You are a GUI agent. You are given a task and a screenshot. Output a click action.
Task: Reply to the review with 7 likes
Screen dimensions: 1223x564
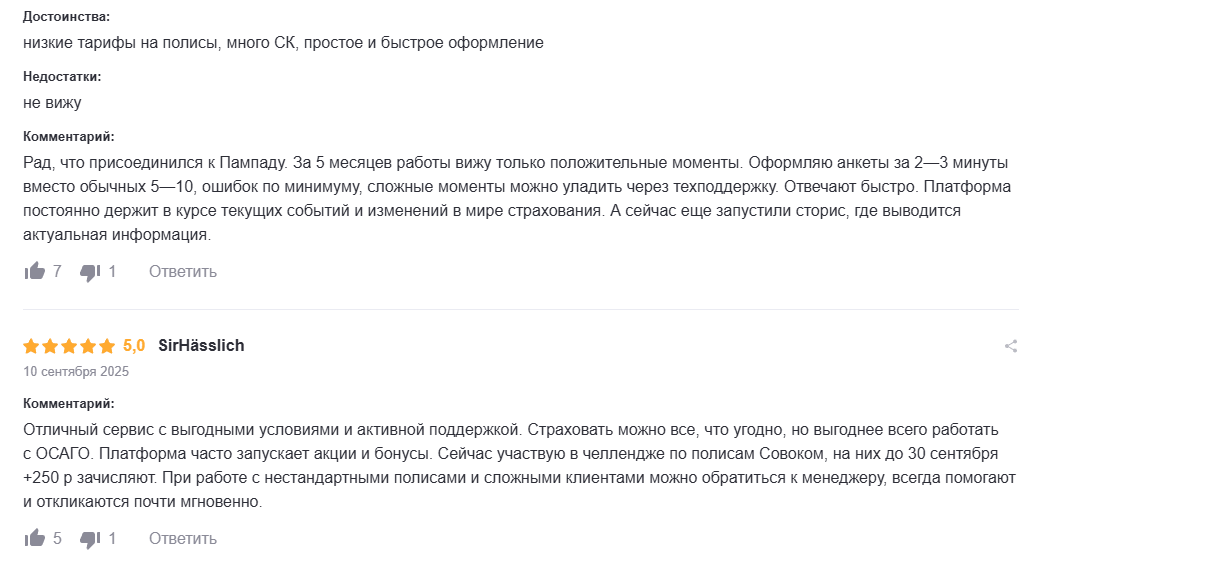tap(183, 271)
